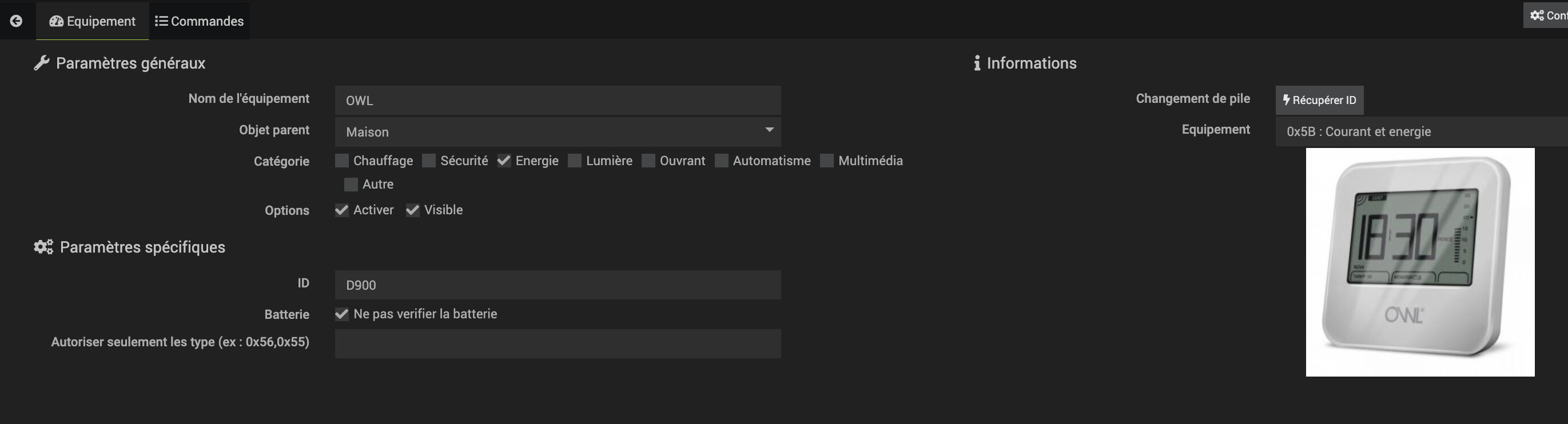Click the Objet parent label
The width and height of the screenshot is (1568, 424).
[274, 130]
